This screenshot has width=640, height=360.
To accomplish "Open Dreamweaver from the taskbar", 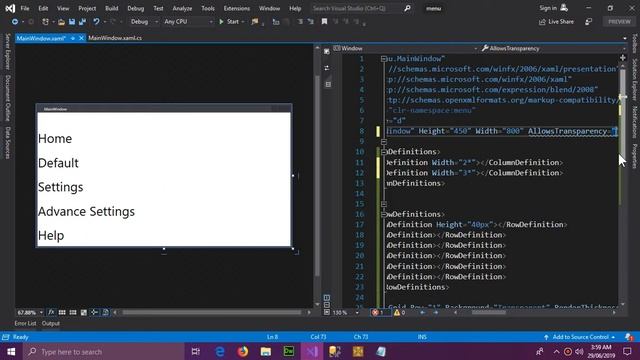I will pos(289,351).
